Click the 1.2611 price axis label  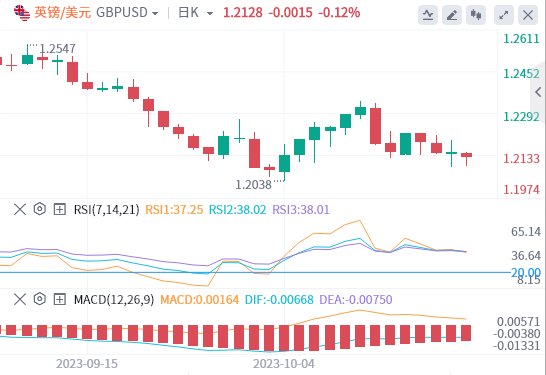tap(521, 39)
